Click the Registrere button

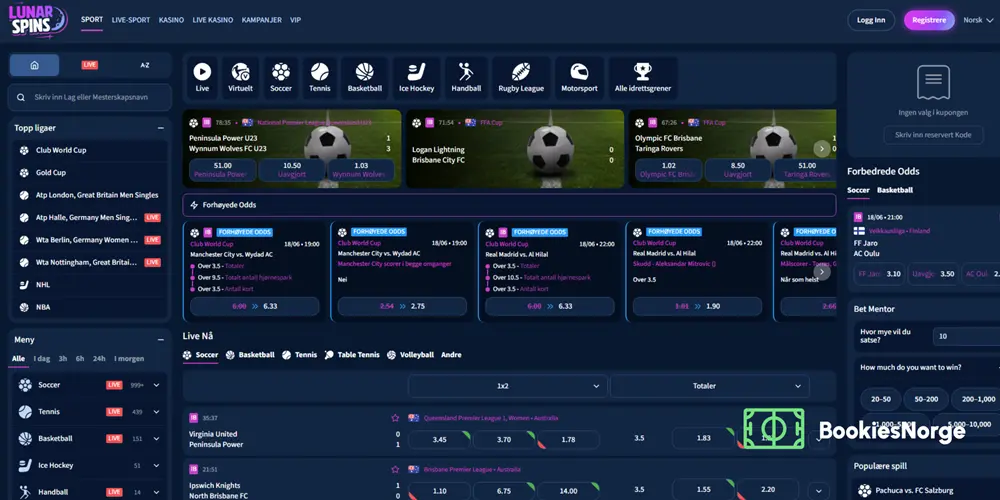coord(929,20)
